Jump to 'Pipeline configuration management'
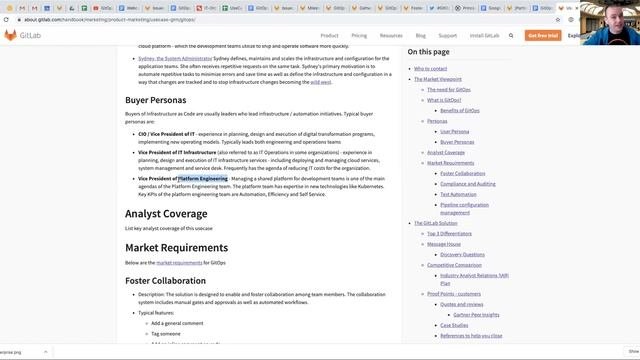 tap(464, 209)
